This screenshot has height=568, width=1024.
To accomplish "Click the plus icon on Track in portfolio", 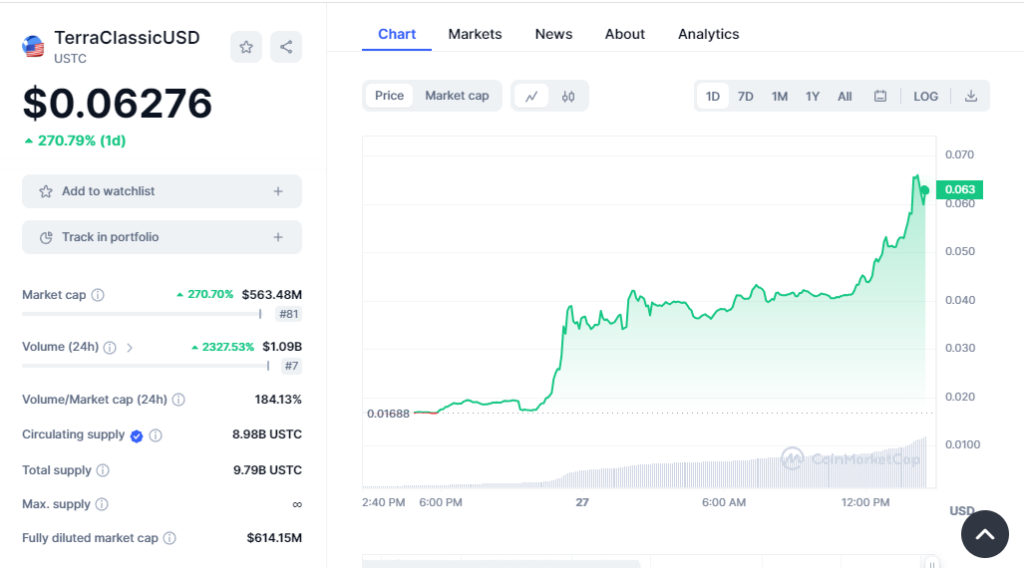I will (278, 237).
